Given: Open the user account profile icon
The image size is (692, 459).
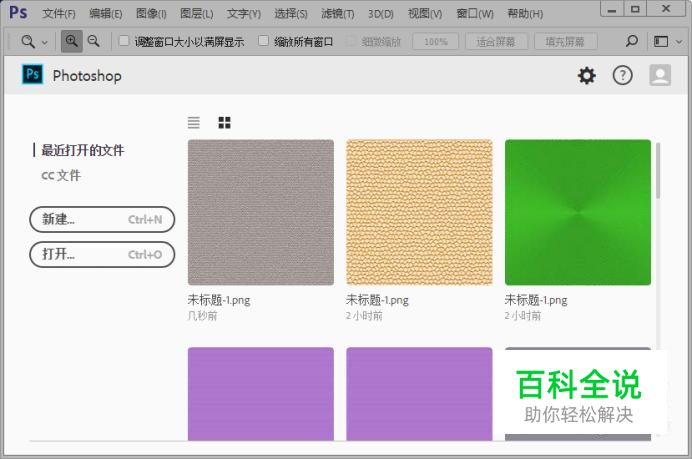Looking at the screenshot, I should tap(659, 76).
